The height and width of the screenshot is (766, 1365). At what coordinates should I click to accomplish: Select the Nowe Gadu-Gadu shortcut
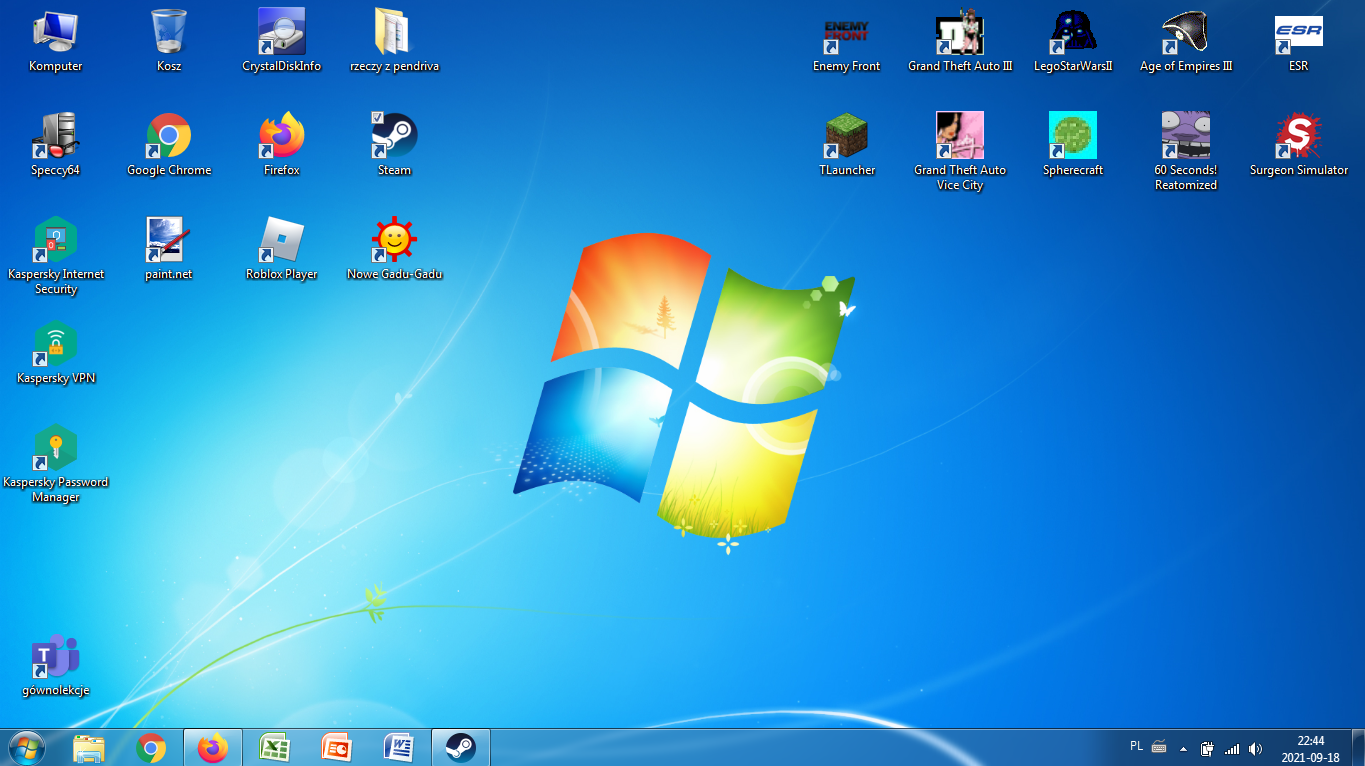[394, 249]
